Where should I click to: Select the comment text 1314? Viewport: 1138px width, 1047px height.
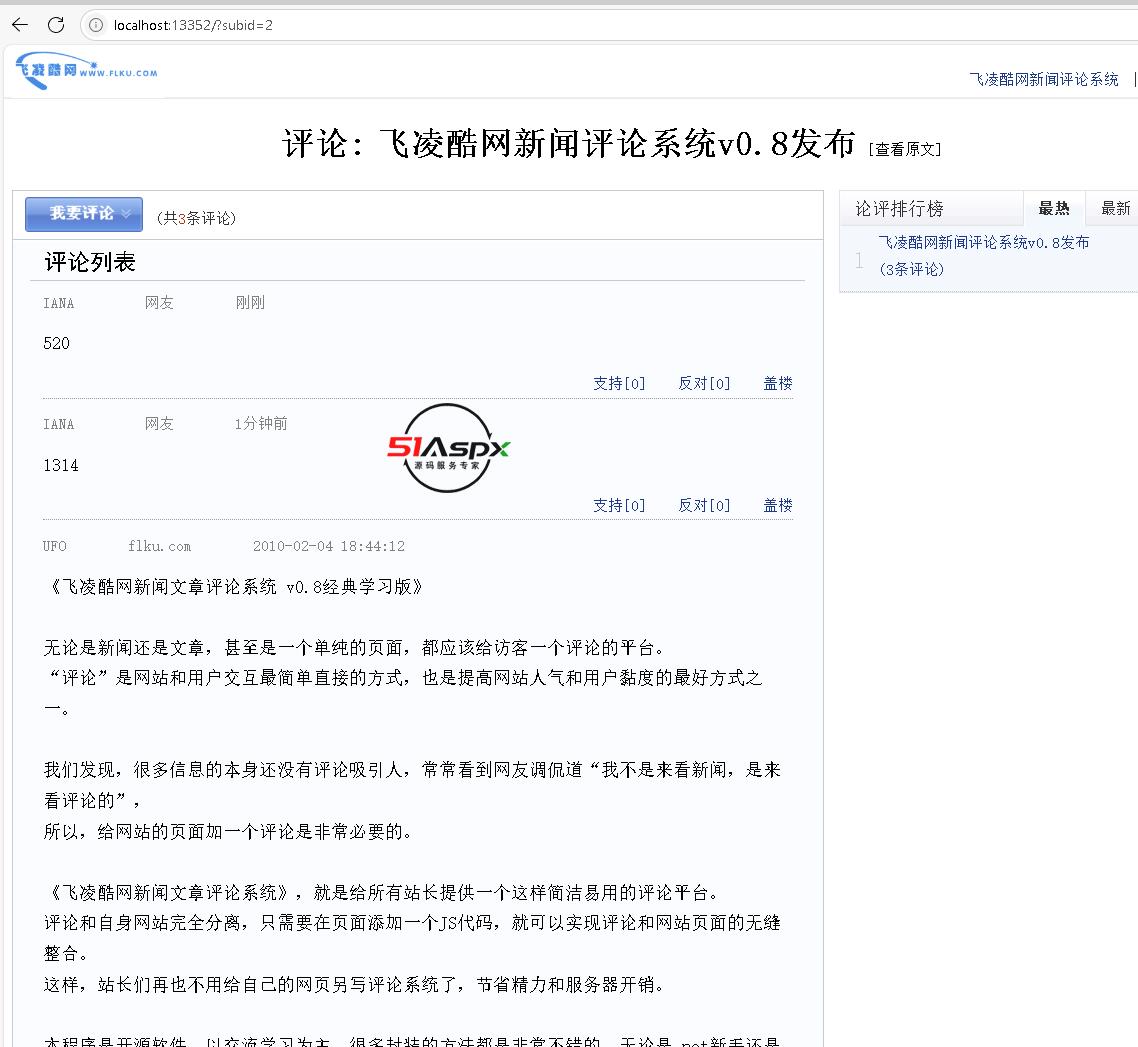[61, 465]
